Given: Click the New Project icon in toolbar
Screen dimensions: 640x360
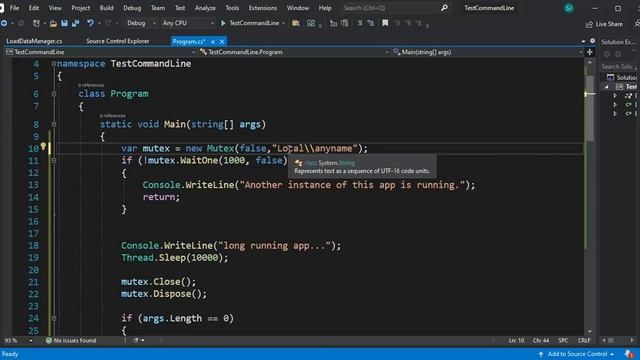Looking at the screenshot, I should [x=36, y=23].
